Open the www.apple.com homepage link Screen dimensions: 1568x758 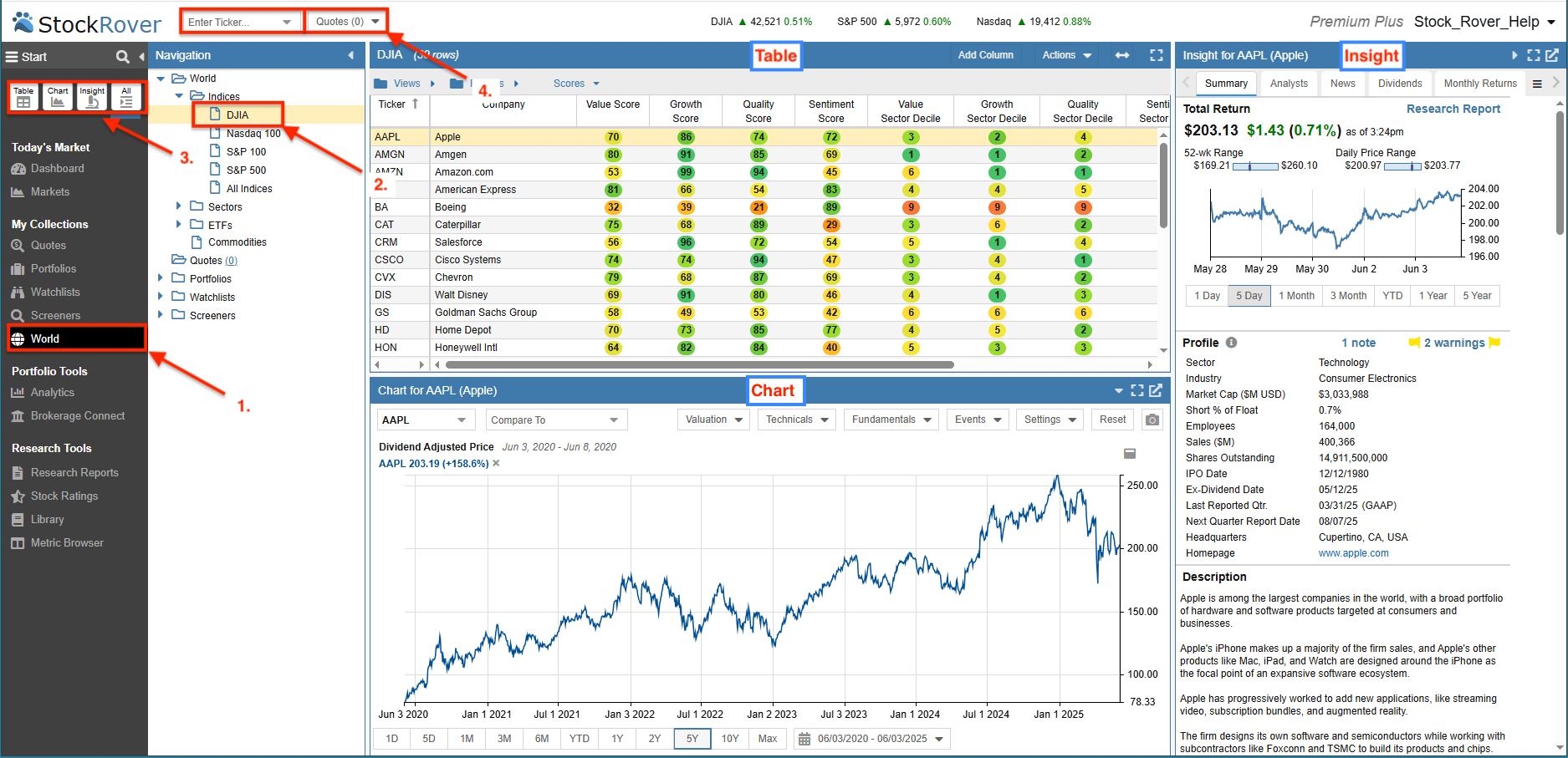(1353, 553)
